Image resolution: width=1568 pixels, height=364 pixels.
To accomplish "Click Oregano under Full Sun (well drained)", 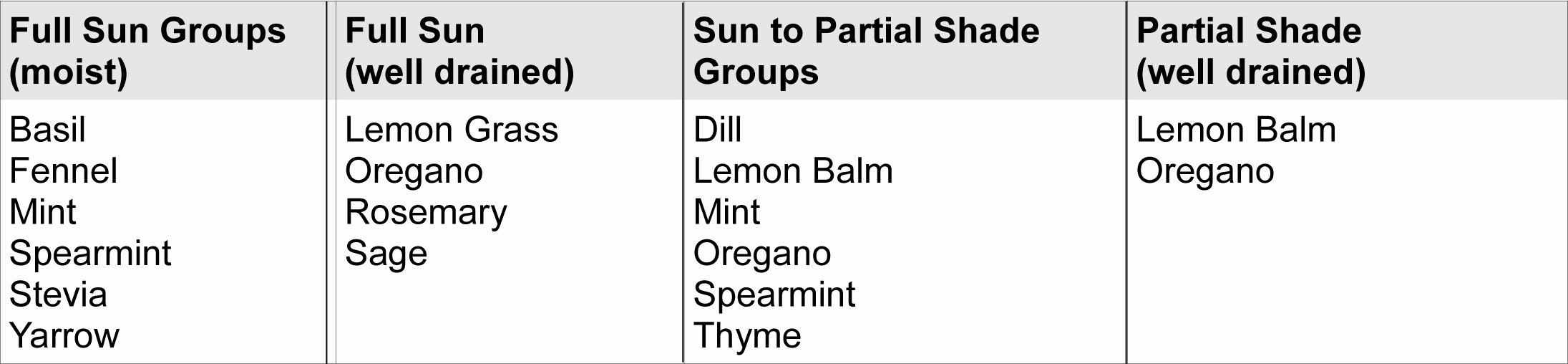I will [x=414, y=171].
